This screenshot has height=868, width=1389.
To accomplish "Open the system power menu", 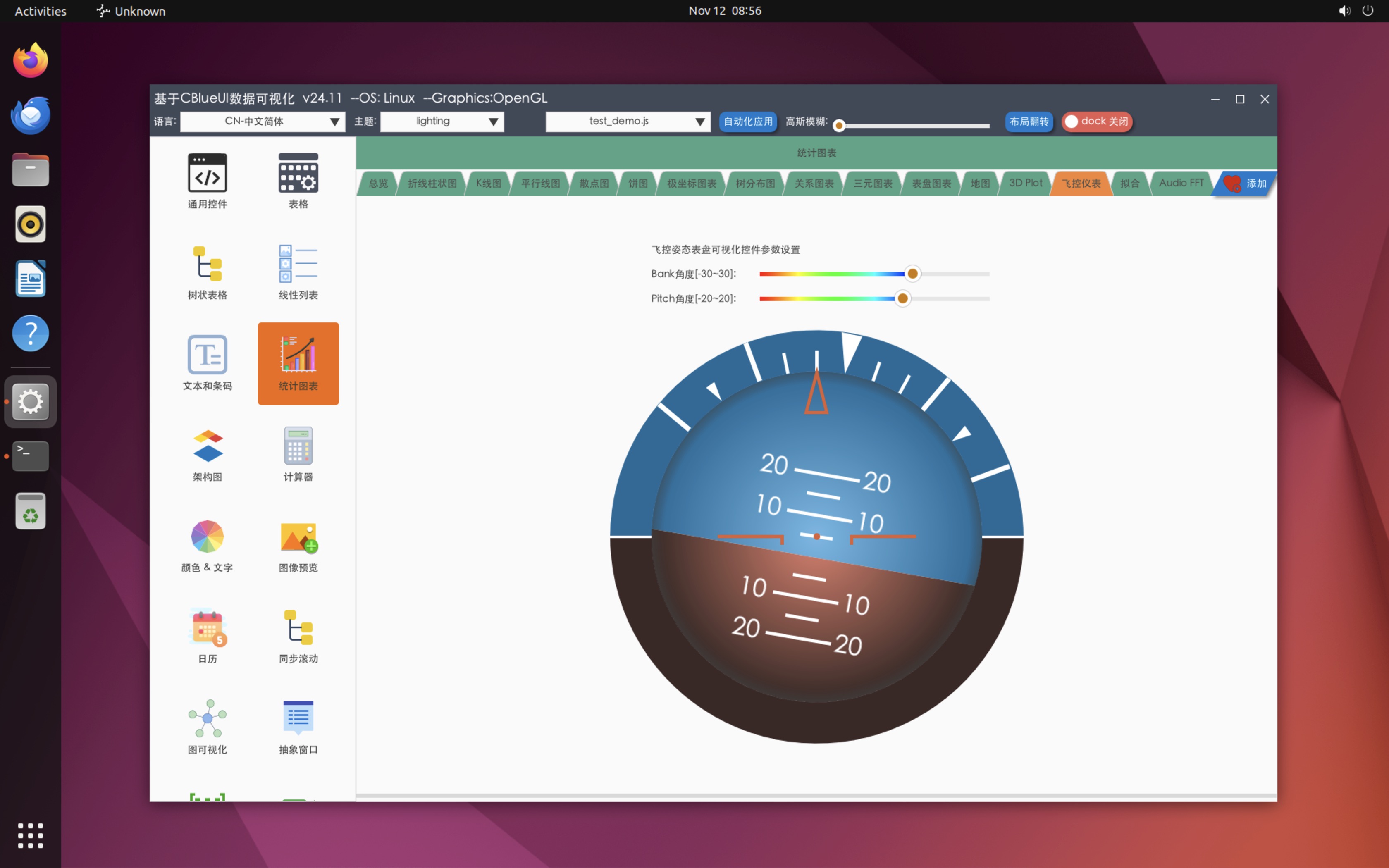I will coord(1368,11).
